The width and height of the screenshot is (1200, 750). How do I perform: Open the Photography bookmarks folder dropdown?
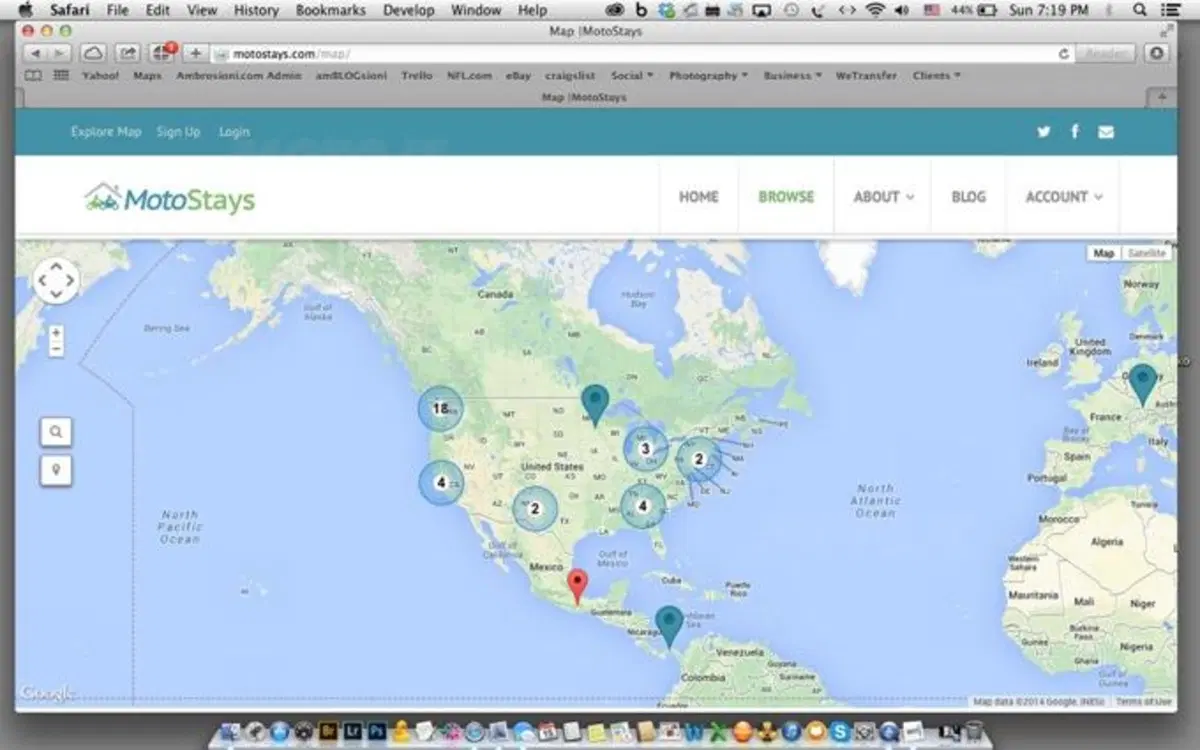[708, 76]
